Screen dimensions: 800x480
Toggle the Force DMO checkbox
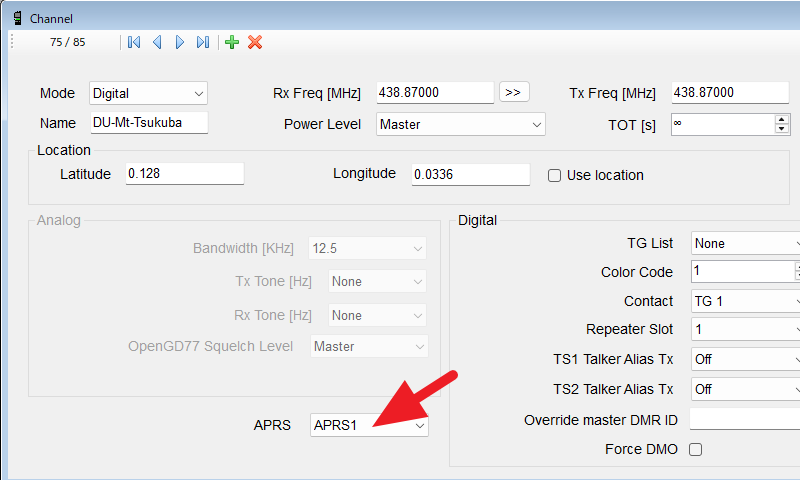[696, 450]
